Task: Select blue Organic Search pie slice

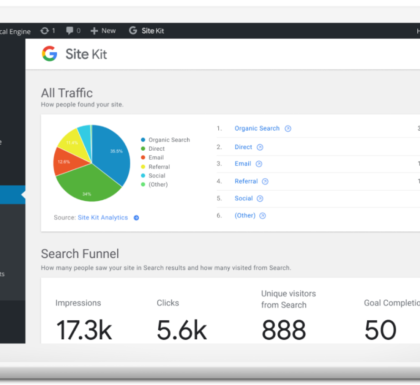Action: [112, 152]
